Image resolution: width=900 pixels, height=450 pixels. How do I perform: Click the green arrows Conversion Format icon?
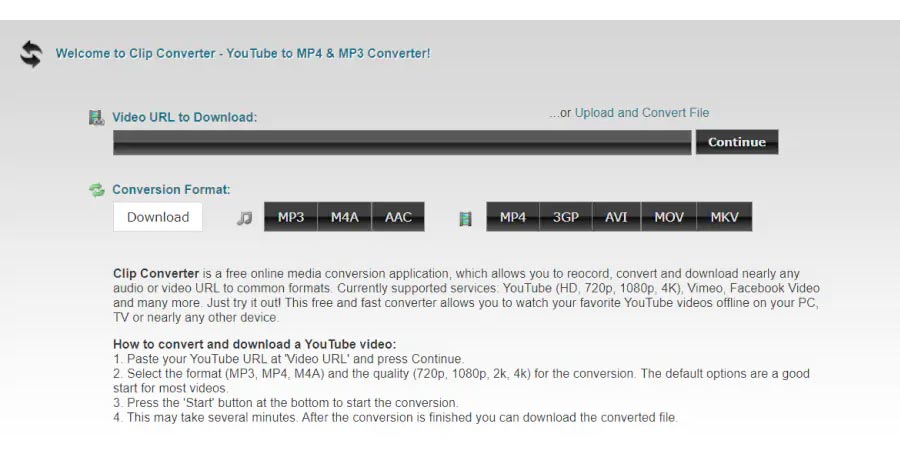pyautogui.click(x=96, y=190)
